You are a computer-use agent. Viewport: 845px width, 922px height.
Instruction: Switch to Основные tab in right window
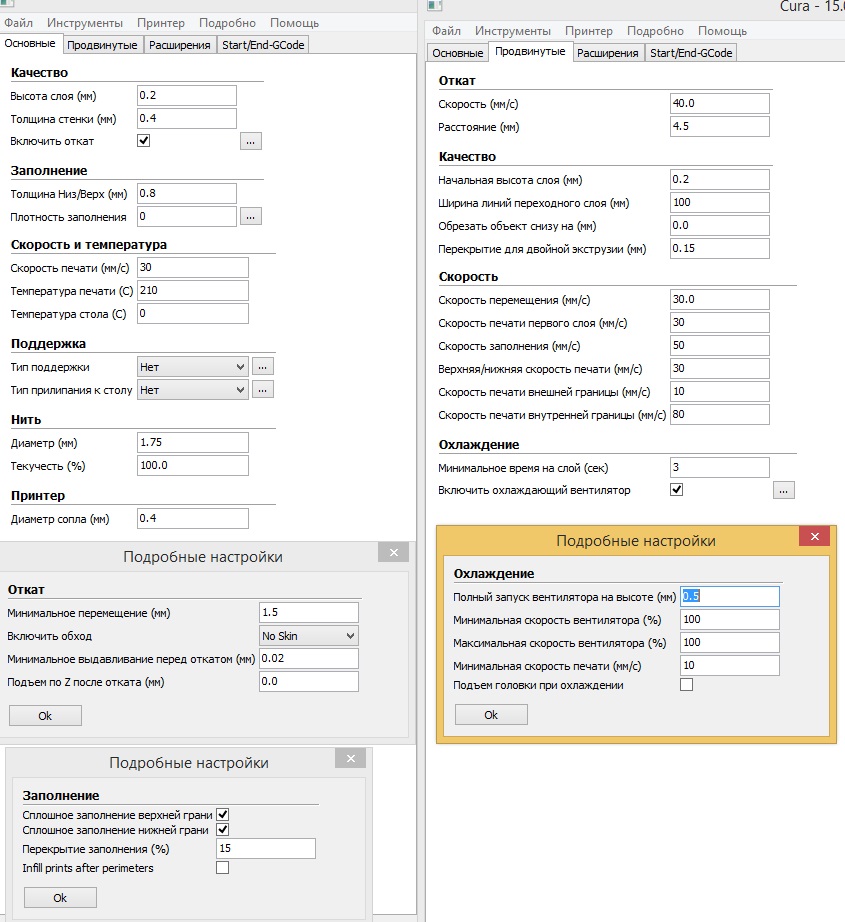click(457, 53)
